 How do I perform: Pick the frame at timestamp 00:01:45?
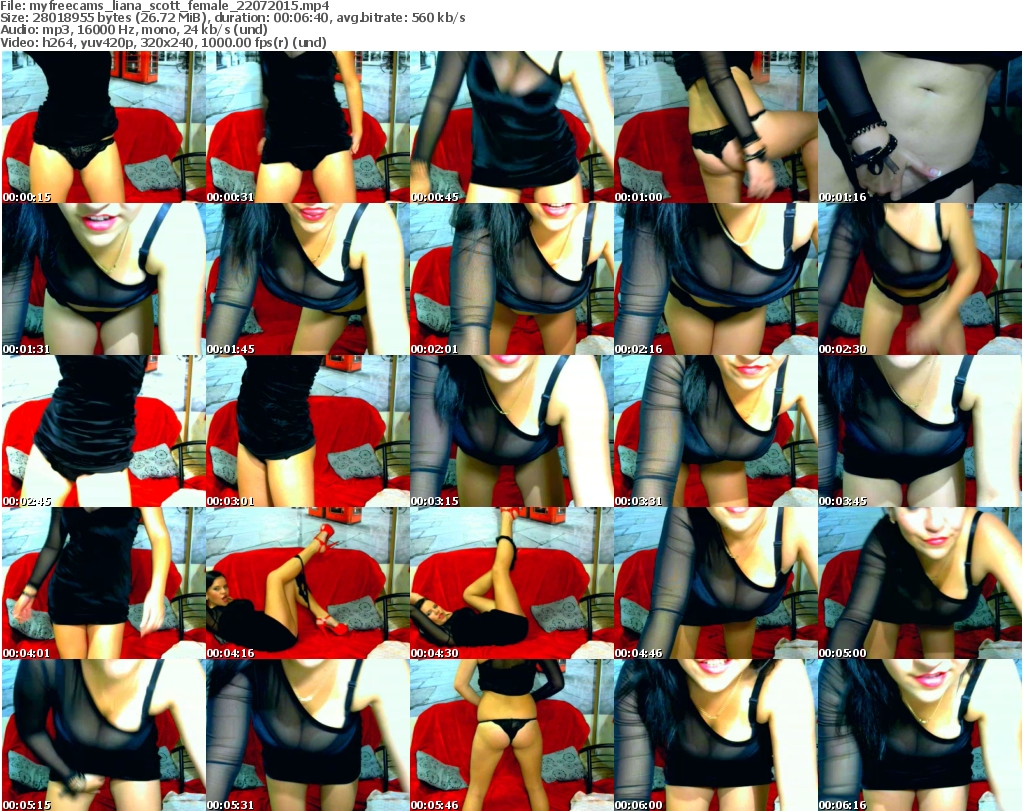click(308, 279)
